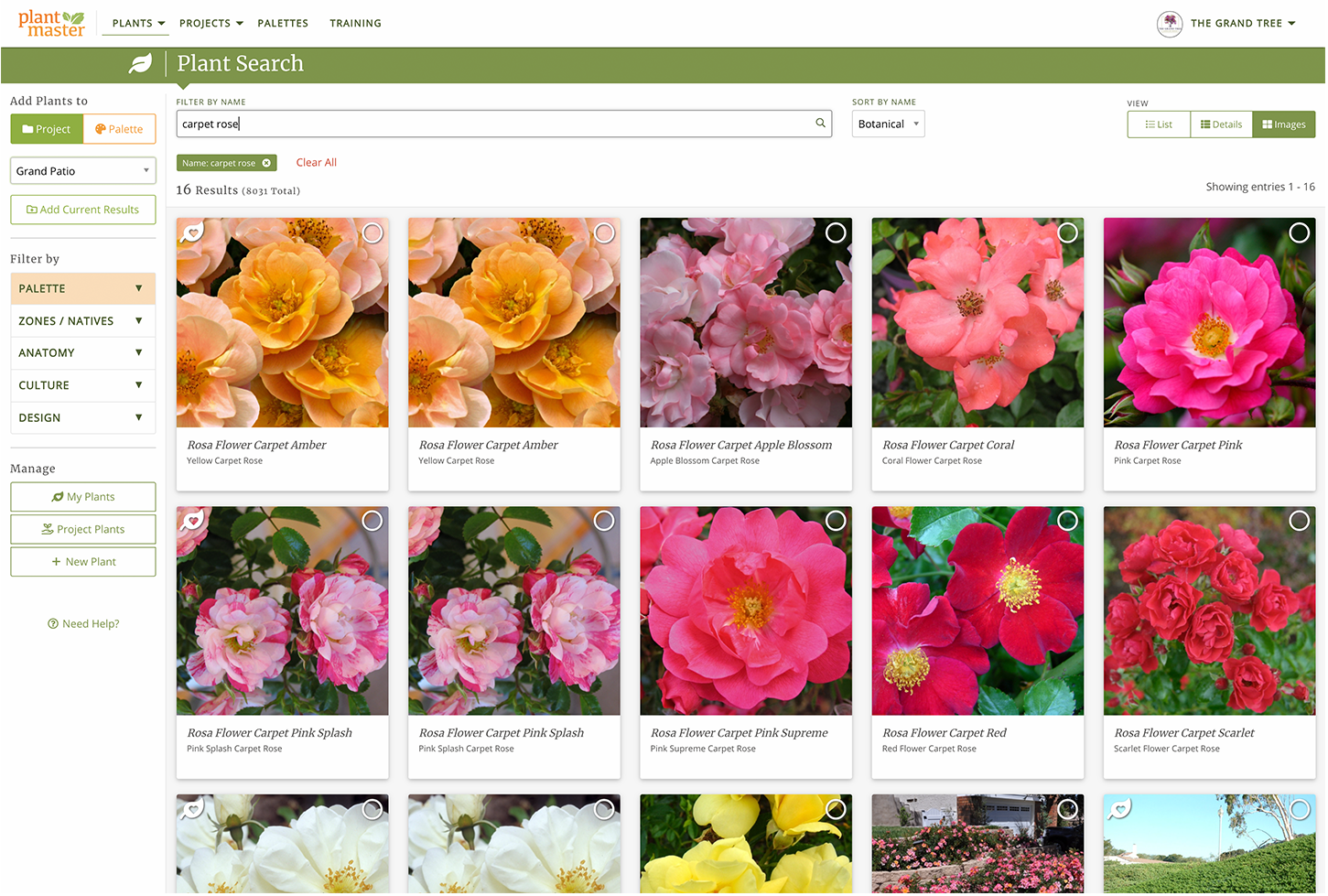Open the Flower Carpet Scarlet photo
The image size is (1328, 896).
click(x=1210, y=610)
